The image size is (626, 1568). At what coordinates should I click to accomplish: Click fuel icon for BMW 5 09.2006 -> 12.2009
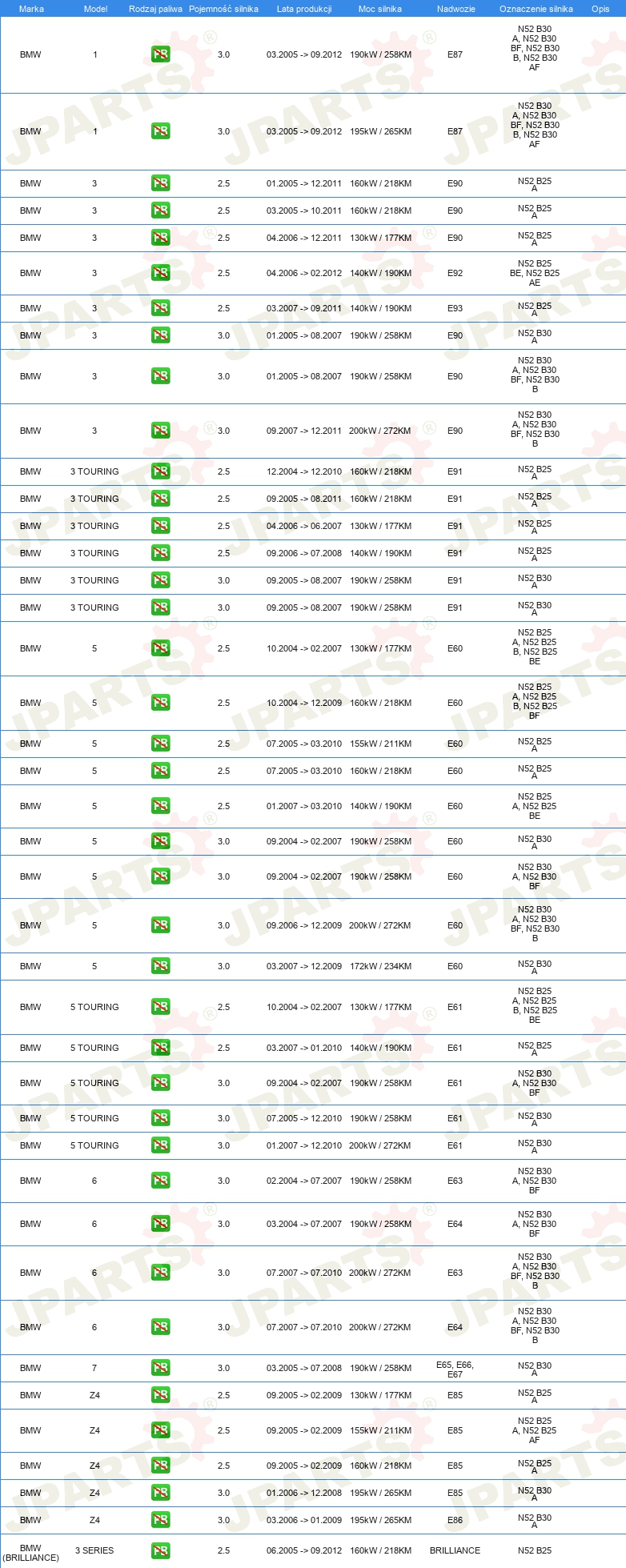(160, 925)
